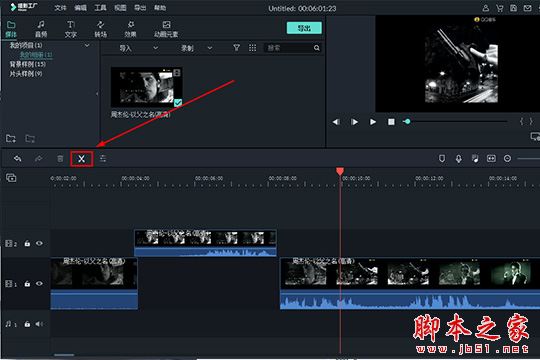Click the timeline zoom slider track
This screenshot has width=540, height=360.
[528, 158]
